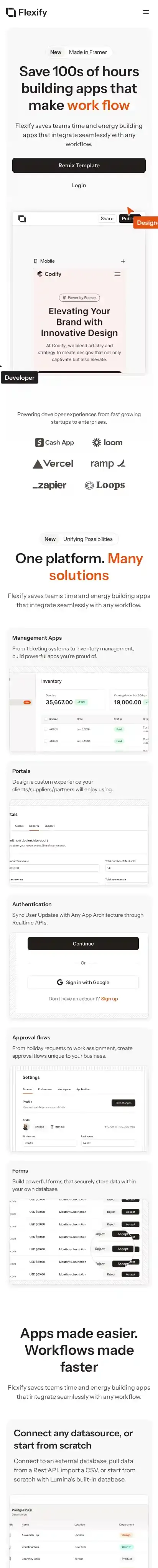The width and height of the screenshot is (158, 1568).
Task: Click the Publish button in the mockup
Action: click(x=127, y=219)
